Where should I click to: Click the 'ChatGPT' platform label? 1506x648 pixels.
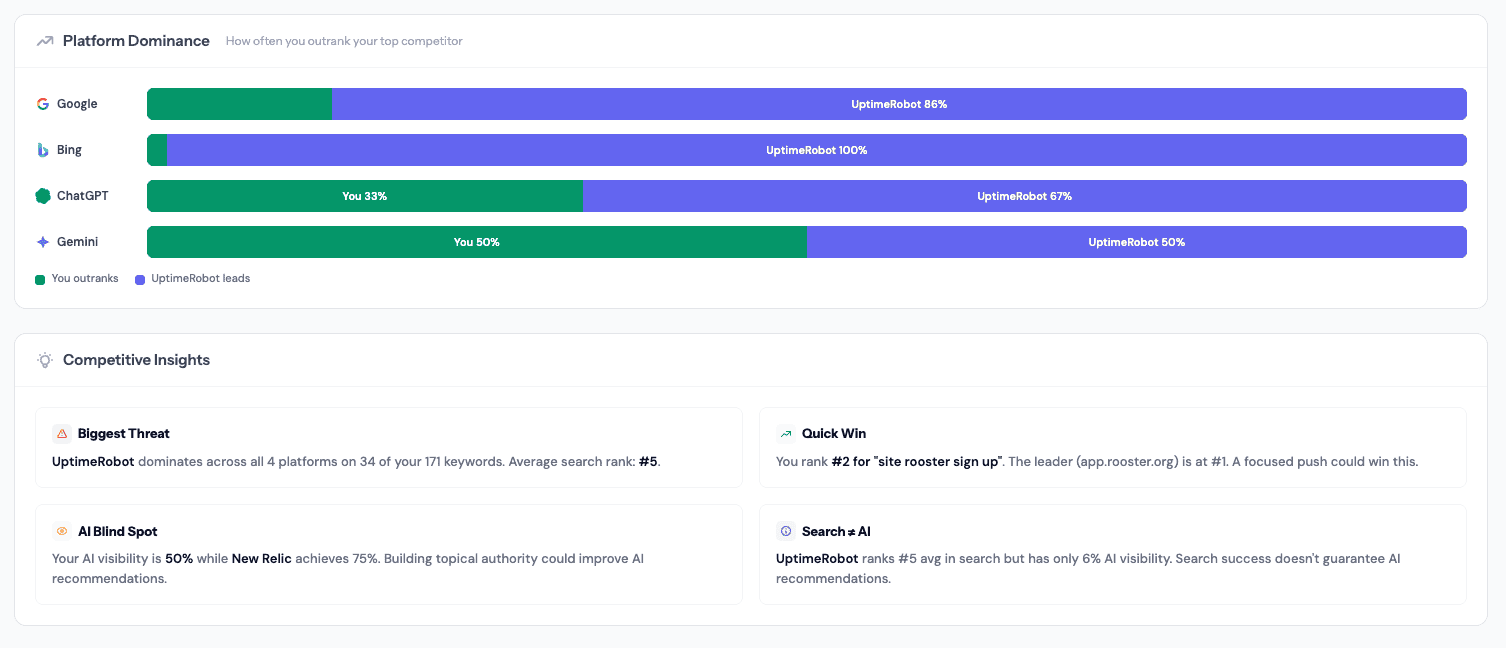(x=82, y=196)
